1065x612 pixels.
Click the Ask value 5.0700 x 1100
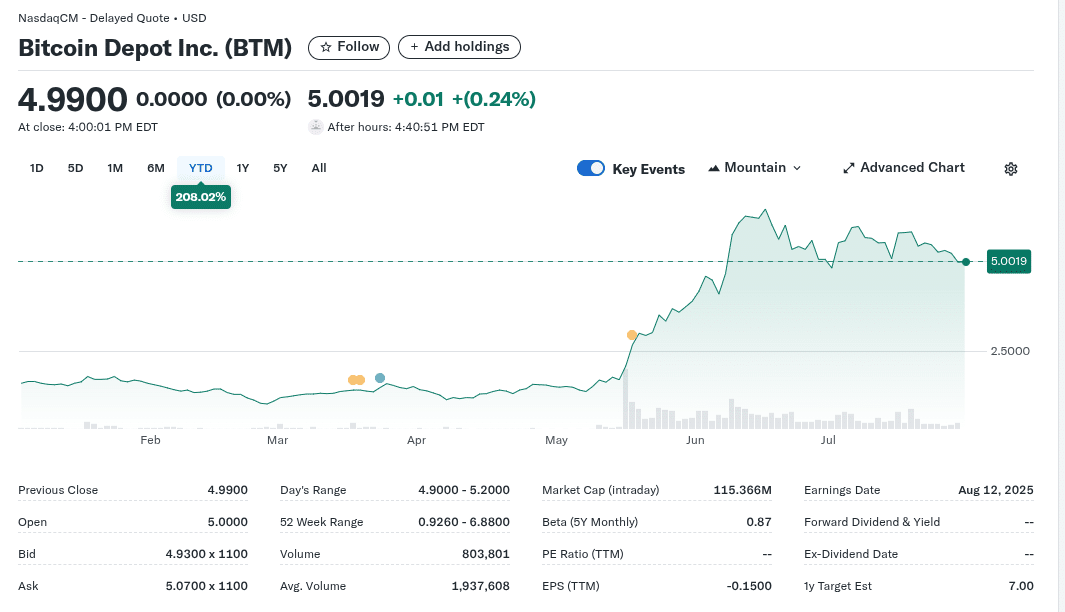[206, 586]
